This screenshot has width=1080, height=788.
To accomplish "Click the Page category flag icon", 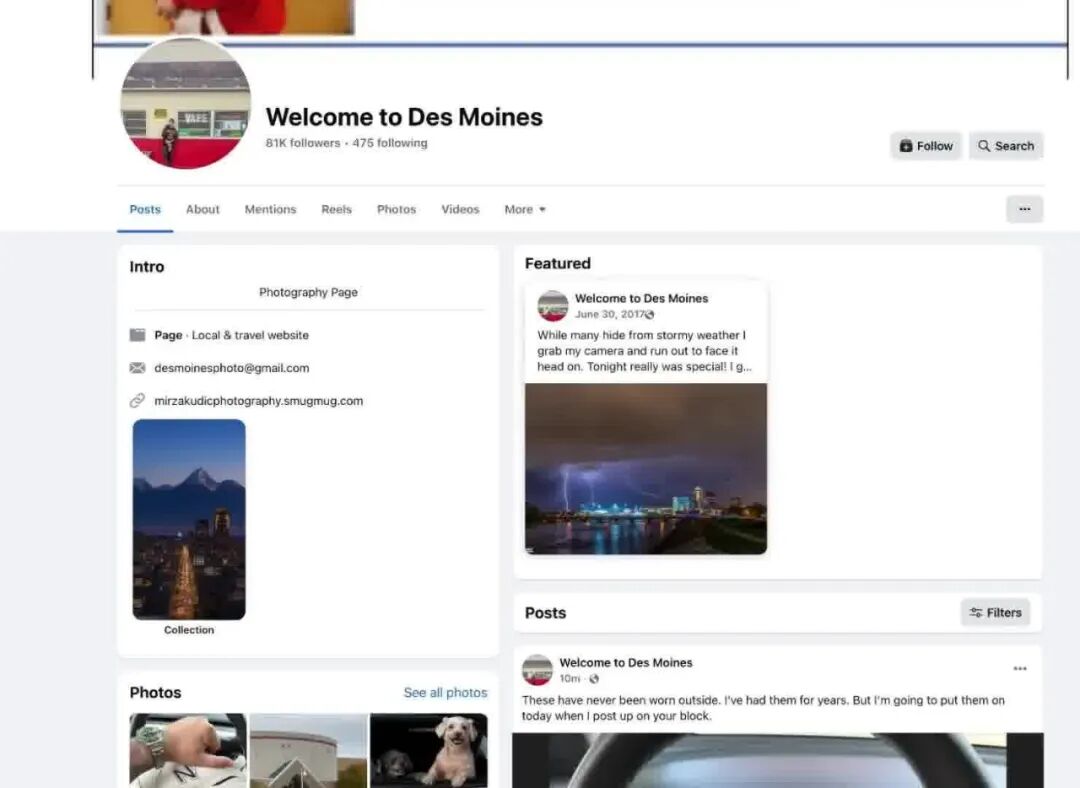I will [138, 335].
